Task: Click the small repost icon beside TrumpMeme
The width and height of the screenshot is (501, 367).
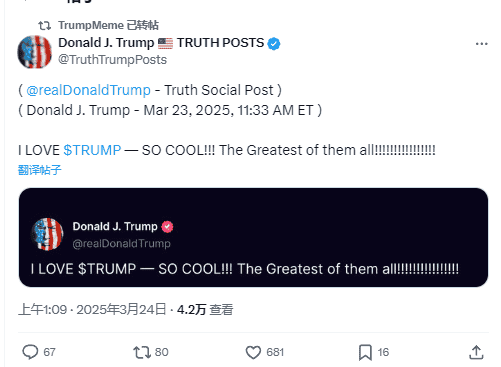Action: 44,25
